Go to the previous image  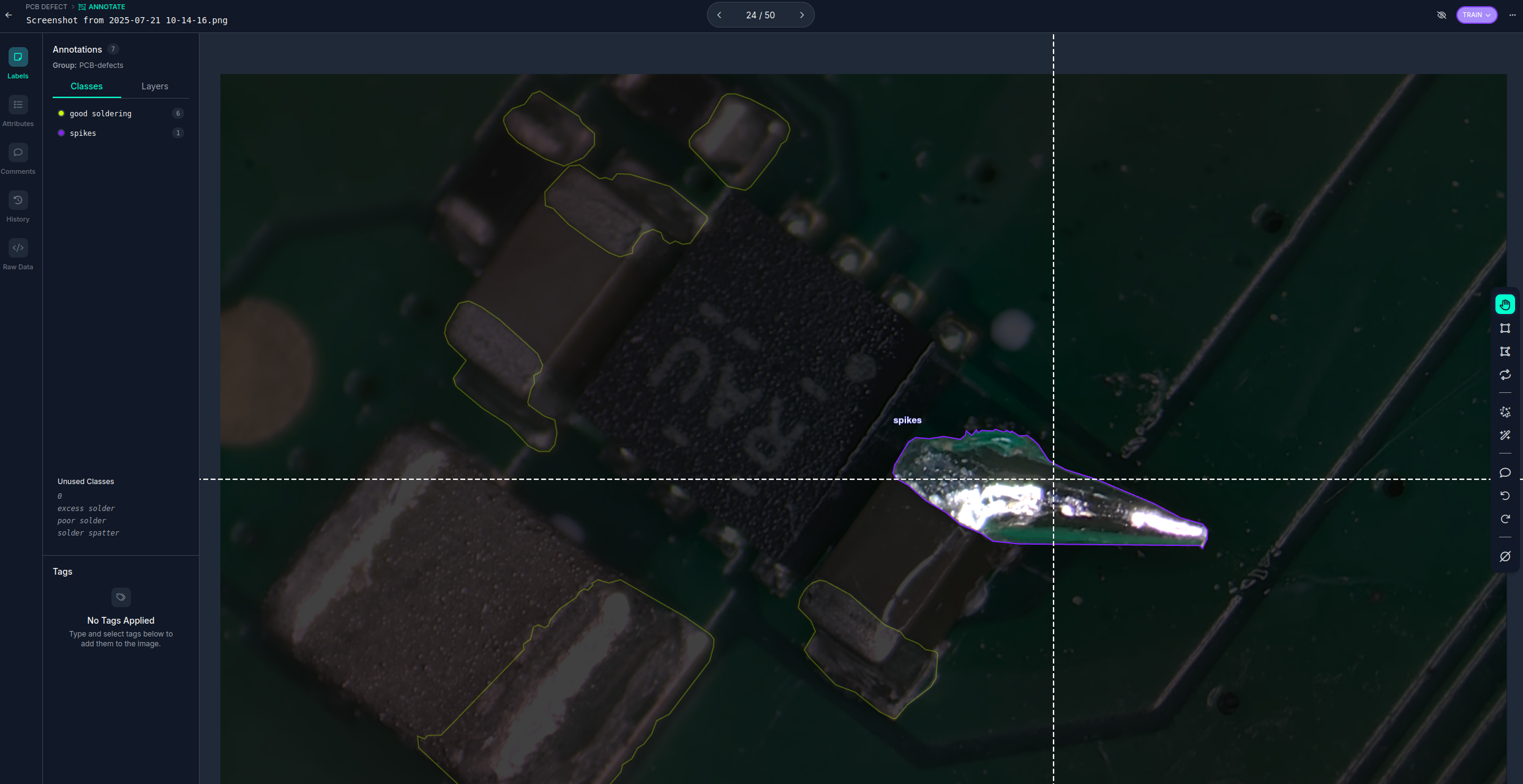pyautogui.click(x=719, y=15)
